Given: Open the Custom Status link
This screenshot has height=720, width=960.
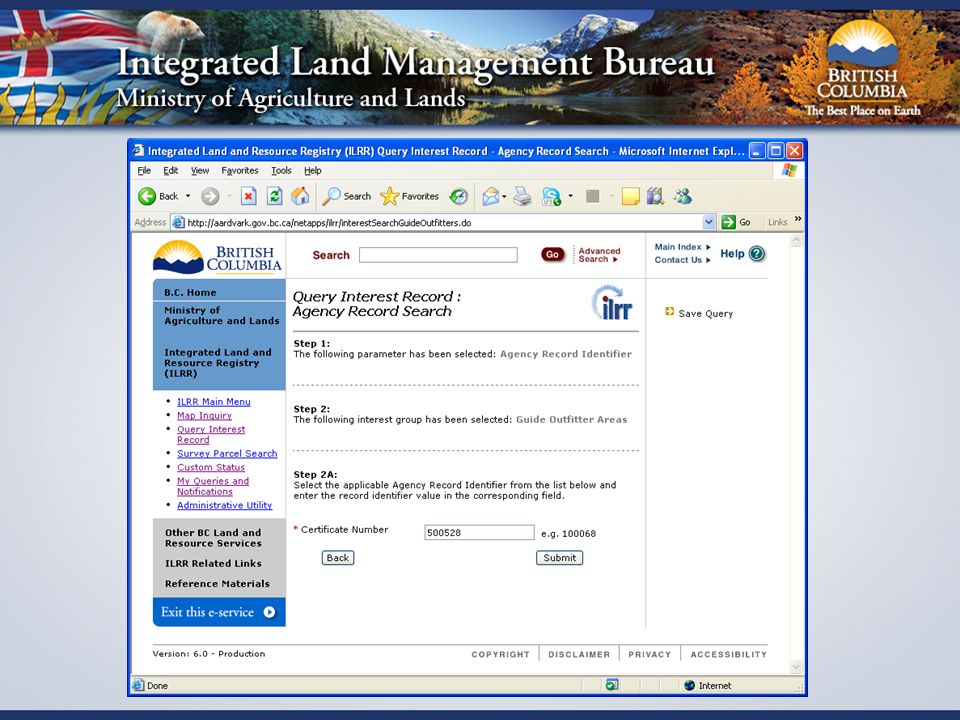Looking at the screenshot, I should [211, 467].
